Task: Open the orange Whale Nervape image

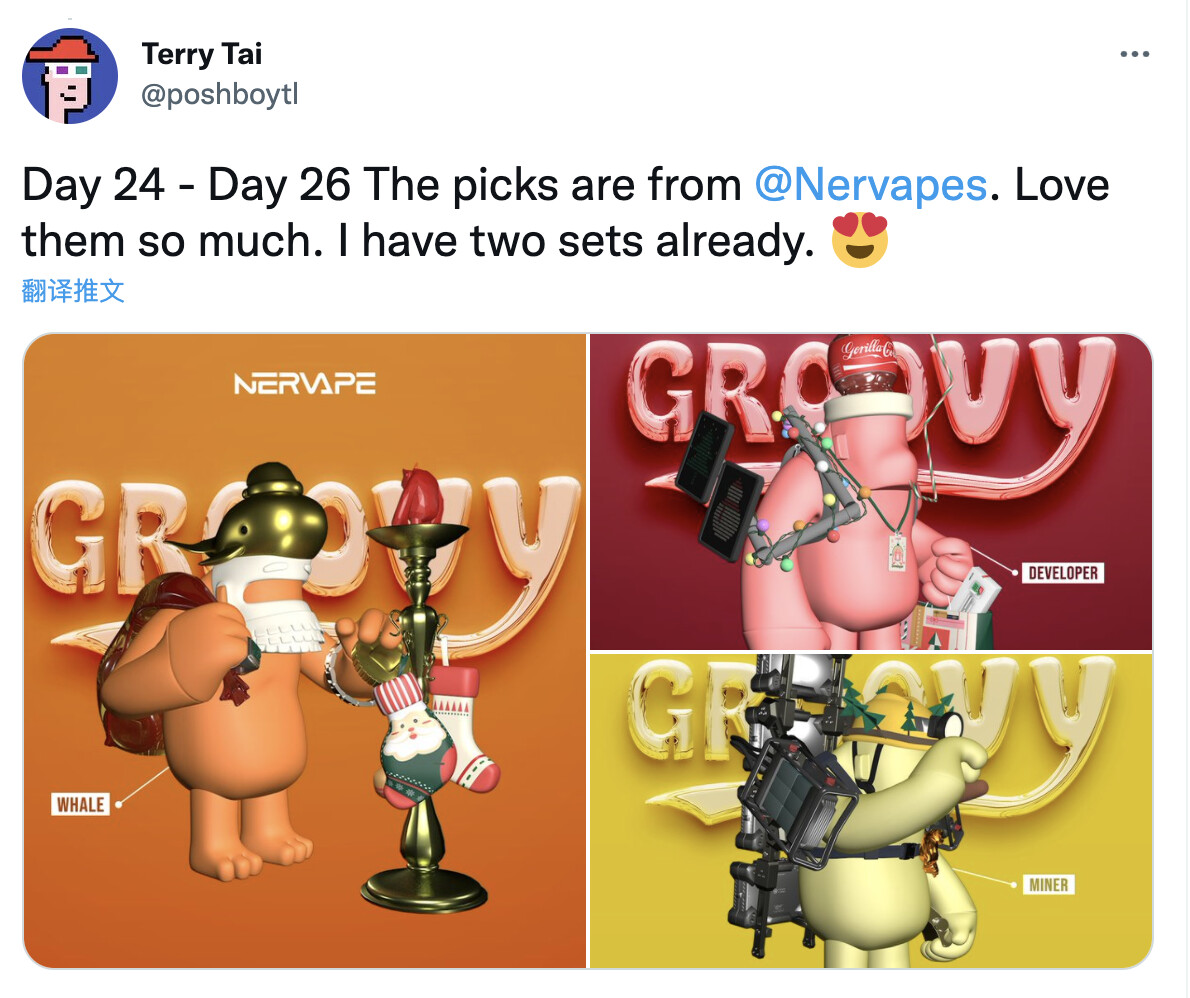Action: click(305, 650)
